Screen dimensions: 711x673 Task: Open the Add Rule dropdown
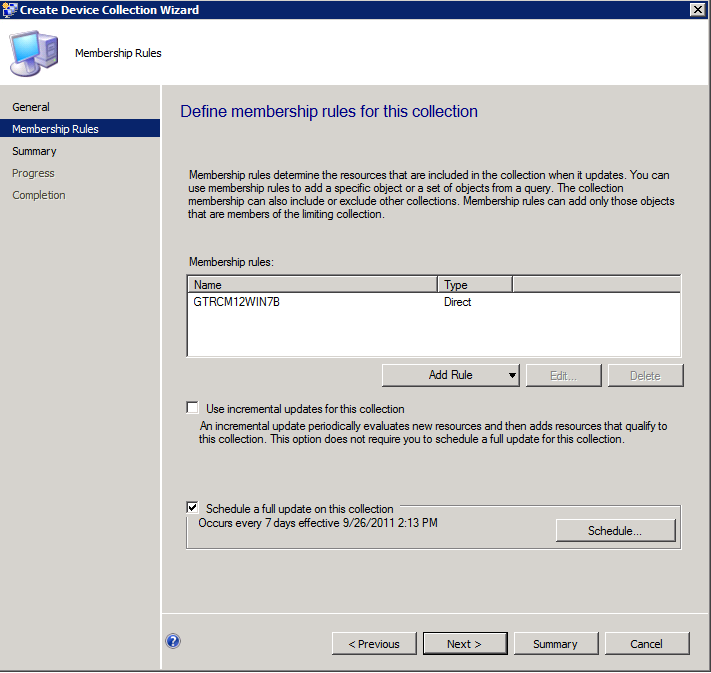(x=451, y=375)
